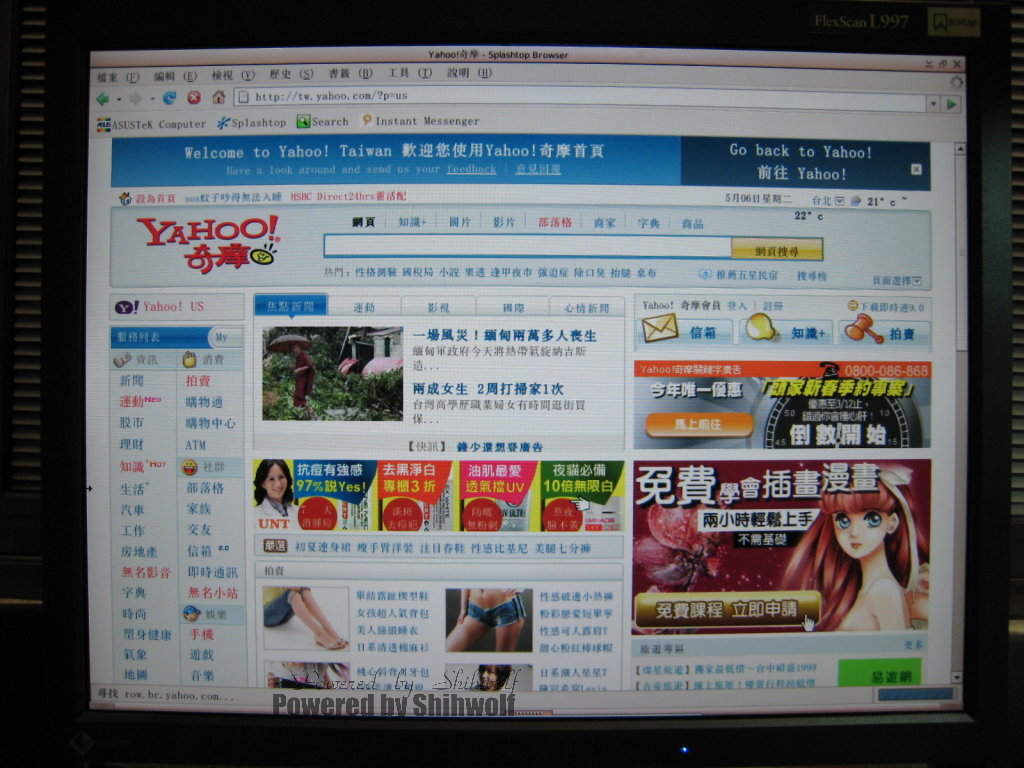This screenshot has width=1024, height=768.
Task: Open 知識+ via the light bulb icon
Action: pyautogui.click(x=761, y=328)
